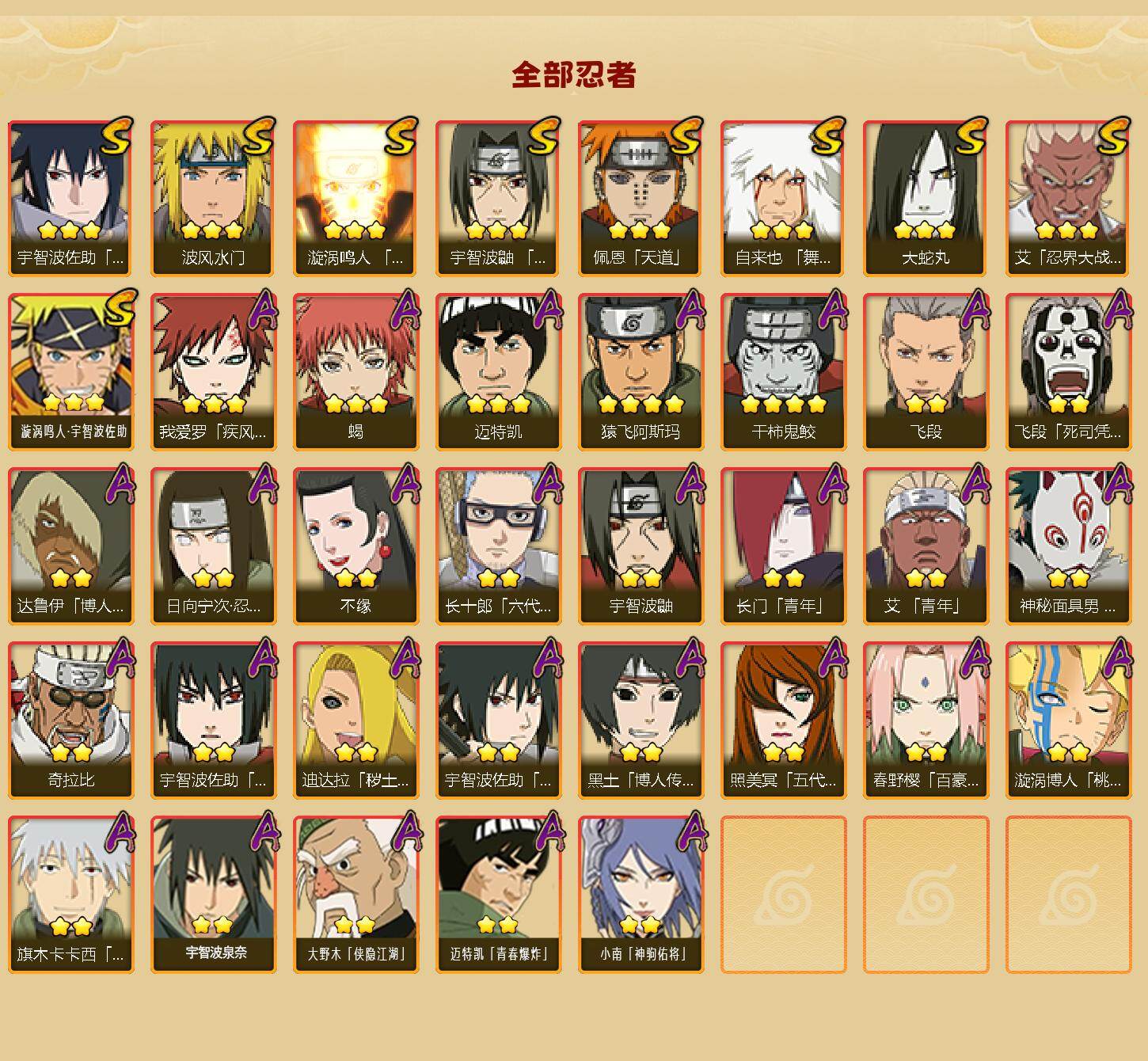
Task: Select the 大野木「侠隐江湖」 card
Action: tap(355, 895)
